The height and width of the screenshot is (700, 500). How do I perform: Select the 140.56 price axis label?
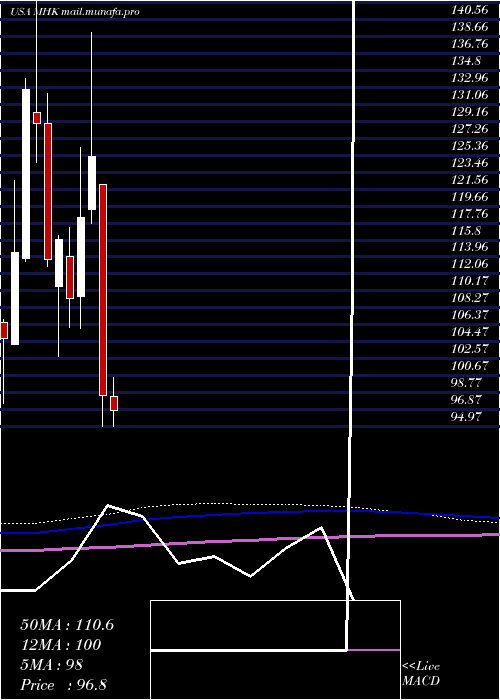[x=469, y=11]
